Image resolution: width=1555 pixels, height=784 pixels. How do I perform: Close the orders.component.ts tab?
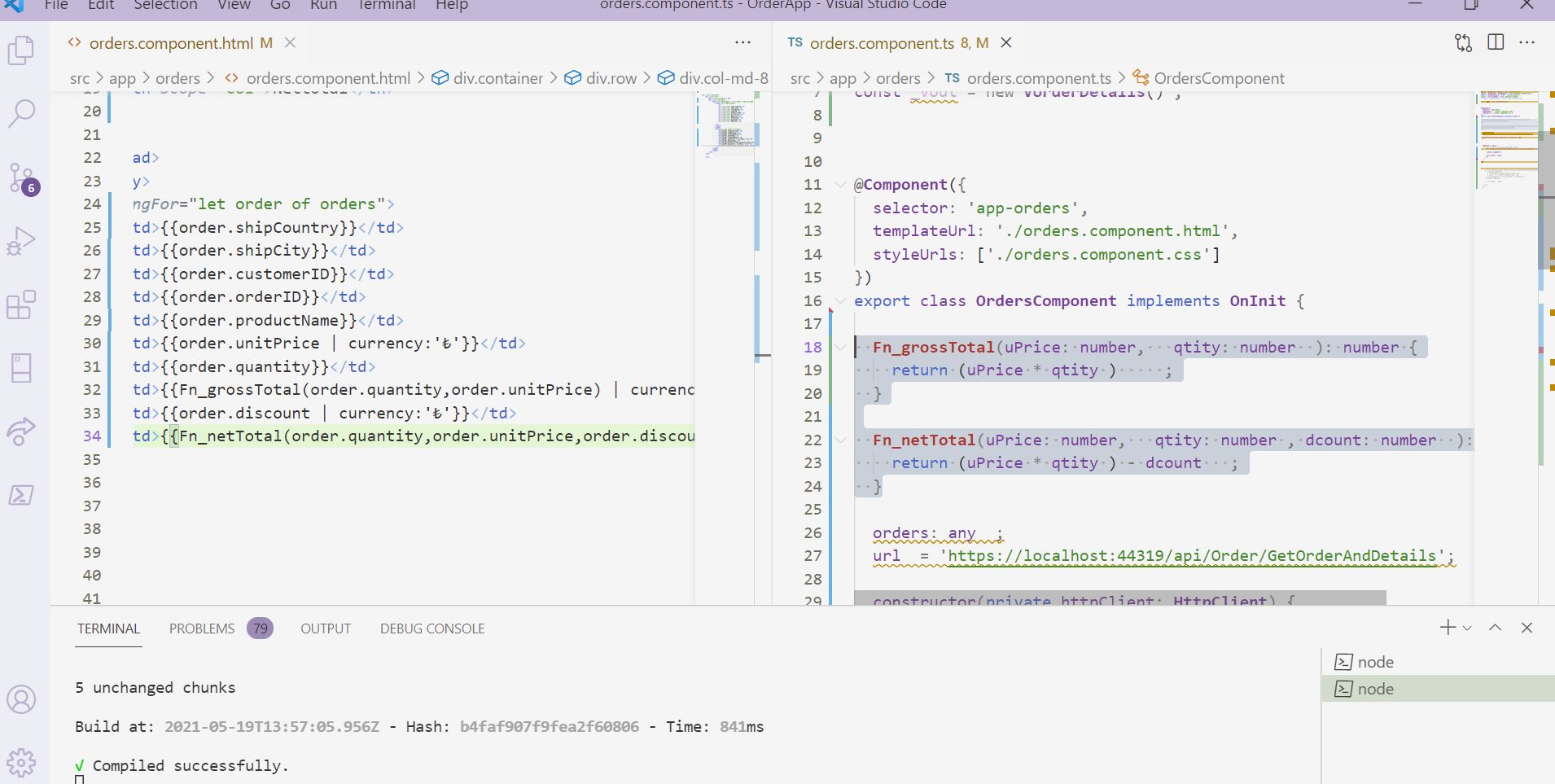pos(1006,42)
